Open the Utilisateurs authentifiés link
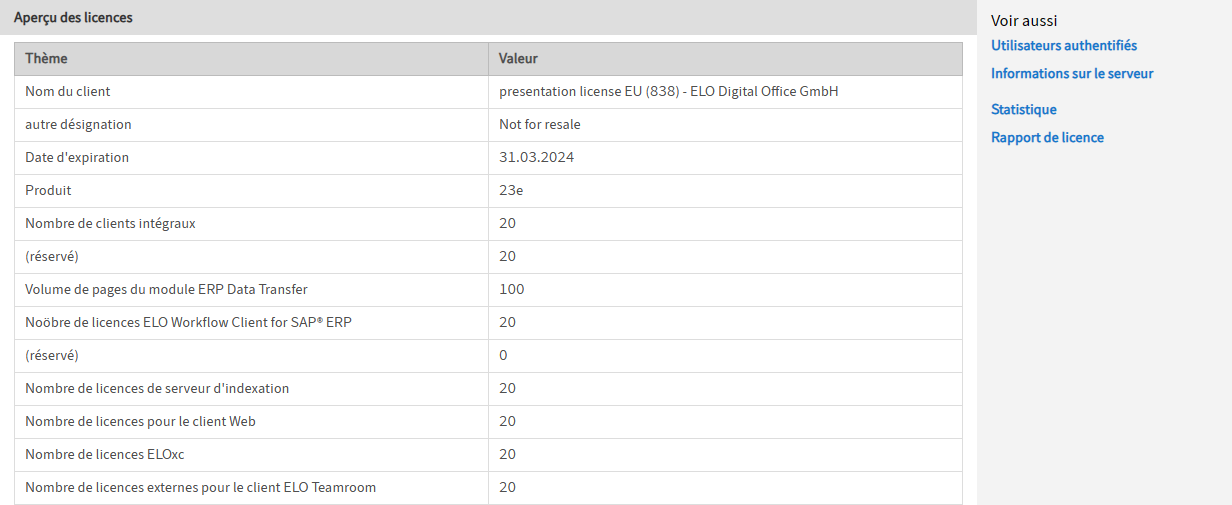Image resolution: width=1232 pixels, height=505 pixels. tap(1064, 46)
